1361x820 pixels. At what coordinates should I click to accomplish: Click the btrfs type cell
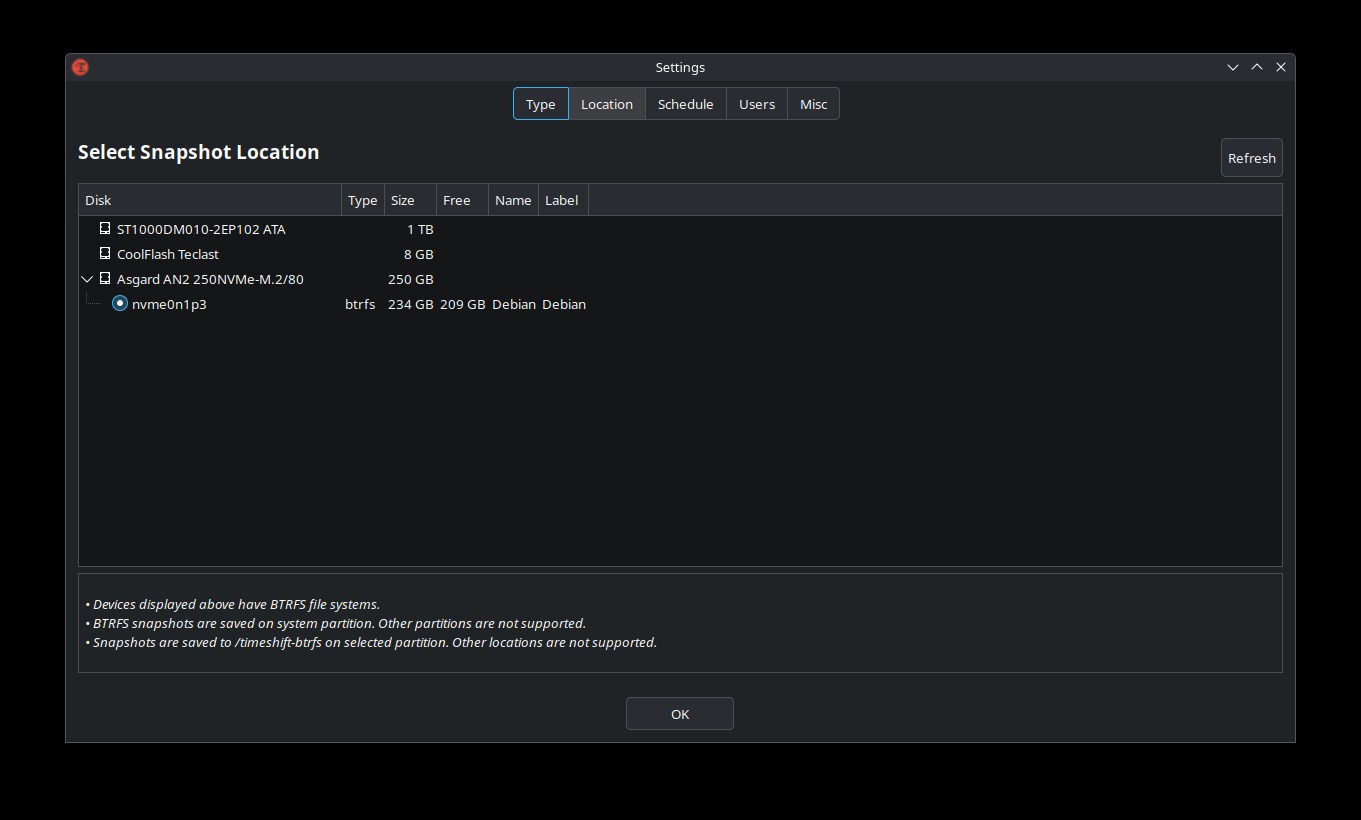360,304
